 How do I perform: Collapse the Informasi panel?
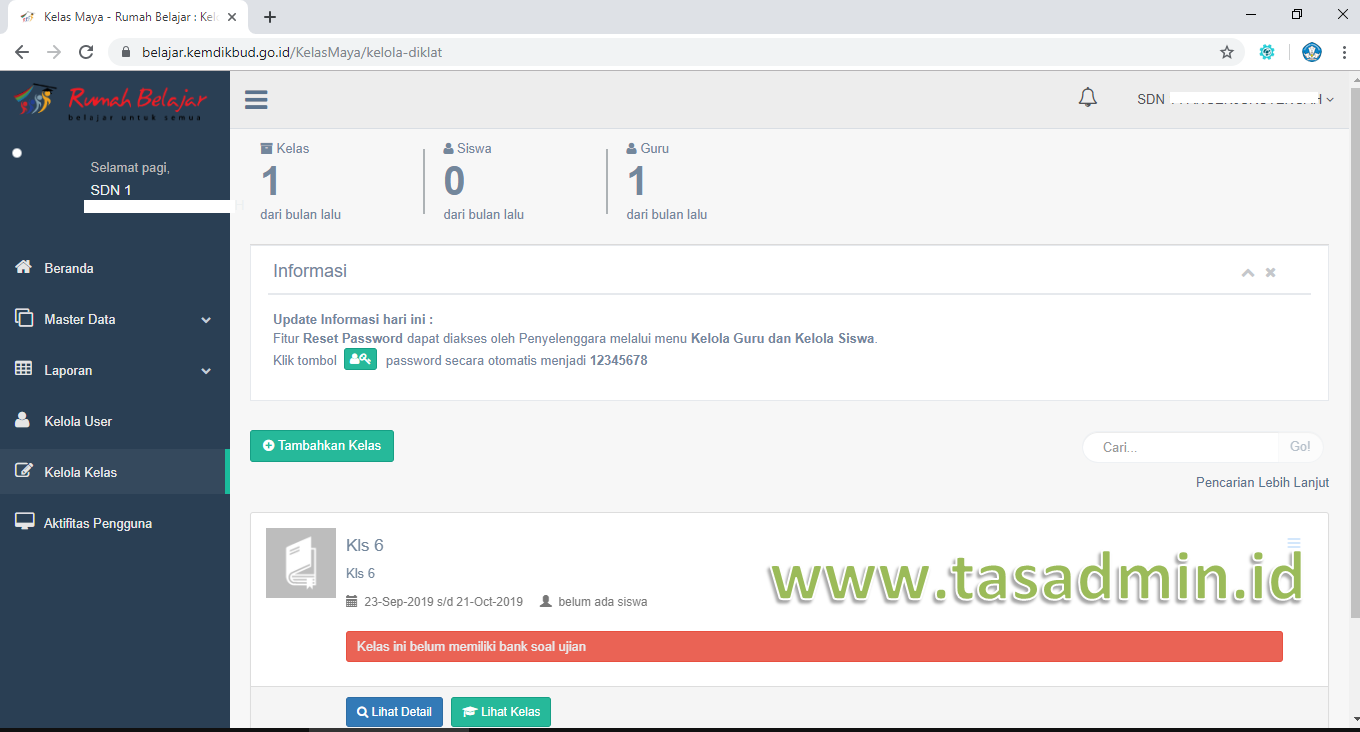pos(1248,272)
